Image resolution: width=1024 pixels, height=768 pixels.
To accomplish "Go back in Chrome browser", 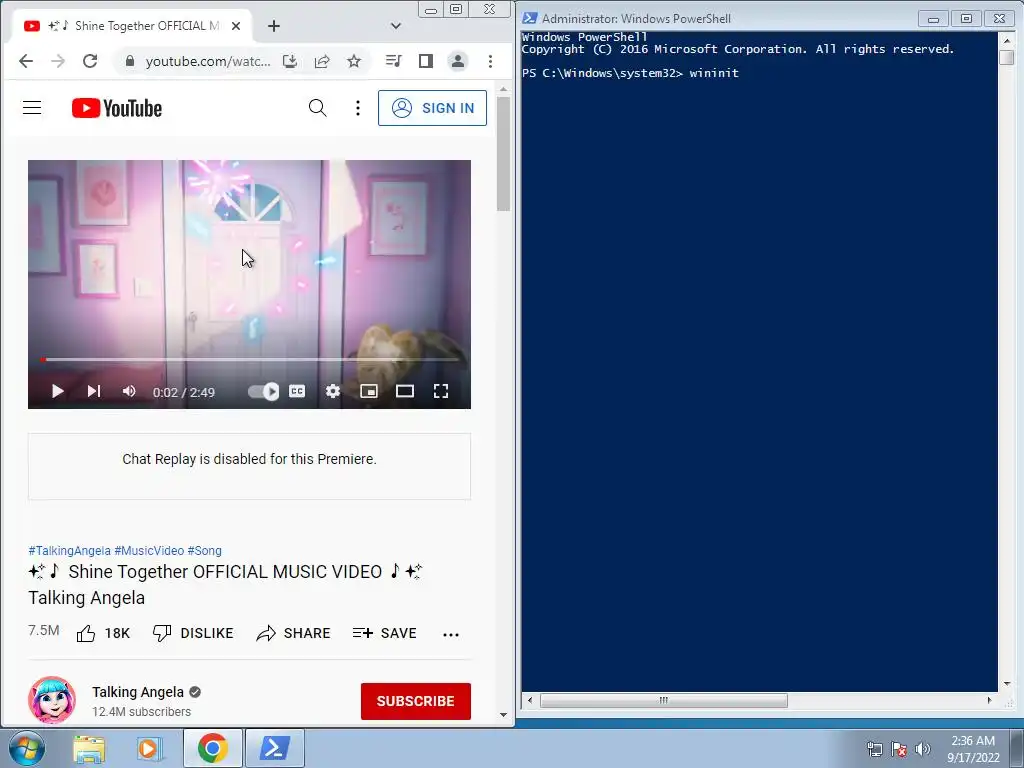I will (25, 61).
